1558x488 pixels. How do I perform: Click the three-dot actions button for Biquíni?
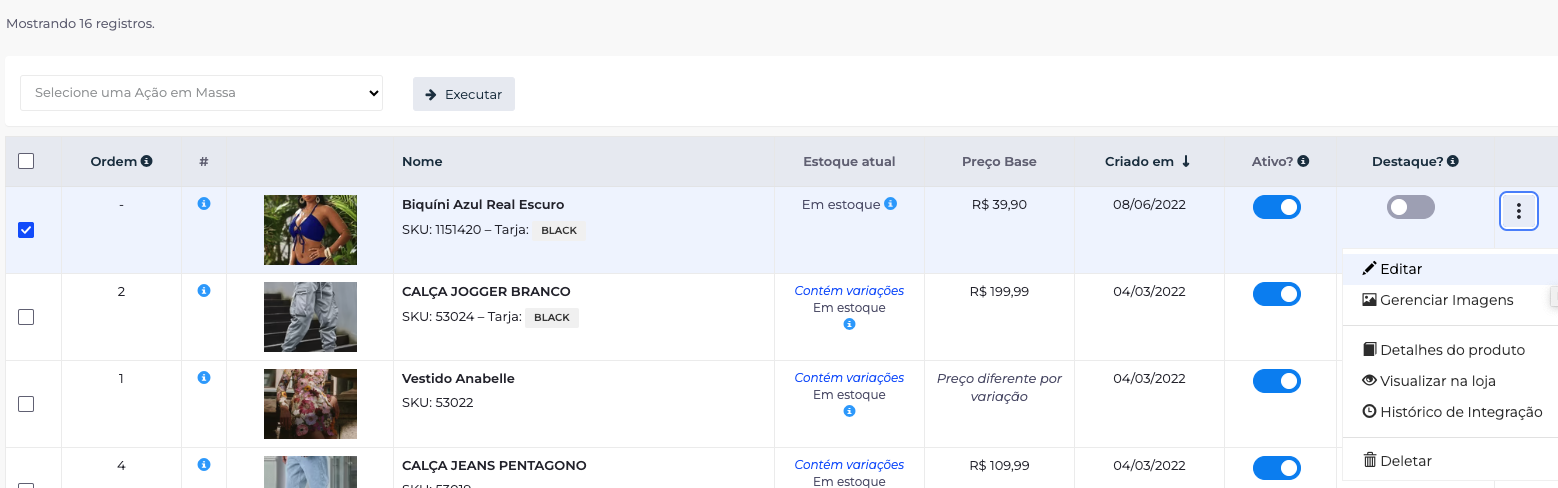click(1518, 211)
